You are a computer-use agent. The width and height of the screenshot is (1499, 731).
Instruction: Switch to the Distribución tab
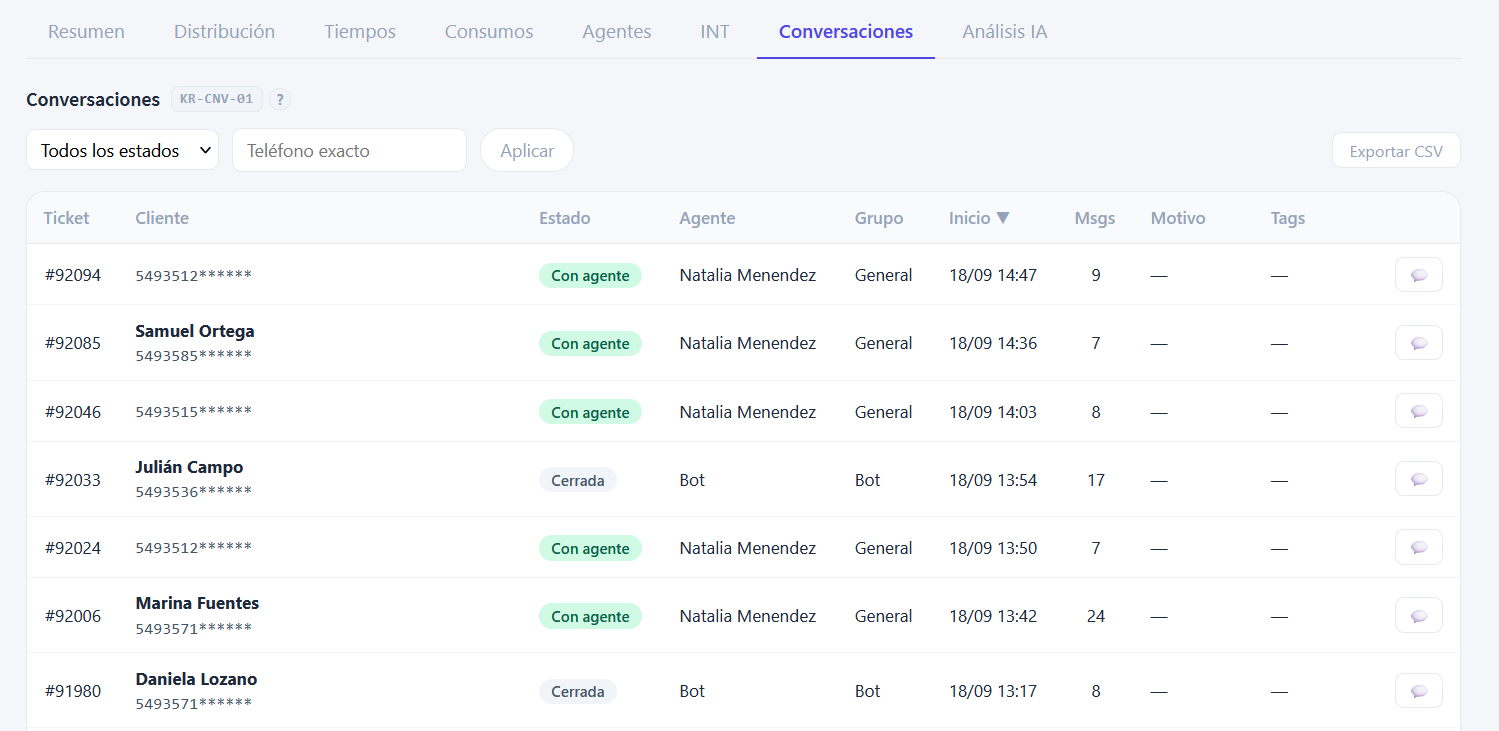coord(224,31)
